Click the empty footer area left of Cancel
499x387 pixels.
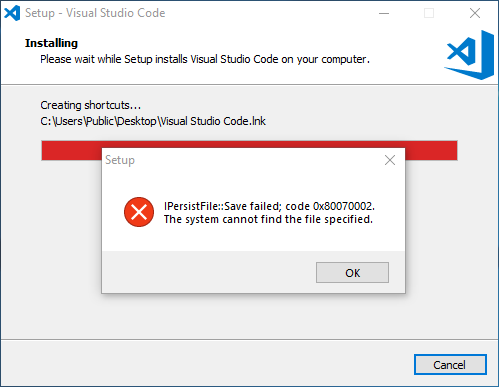[207, 363]
